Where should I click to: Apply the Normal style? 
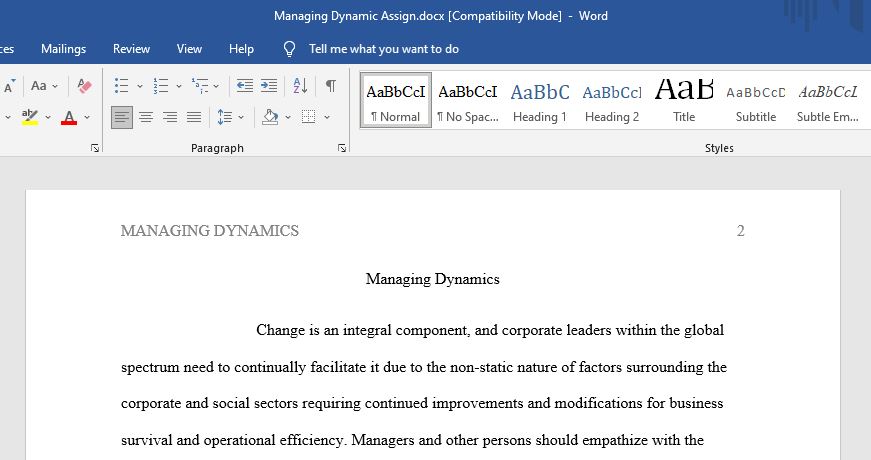396,101
